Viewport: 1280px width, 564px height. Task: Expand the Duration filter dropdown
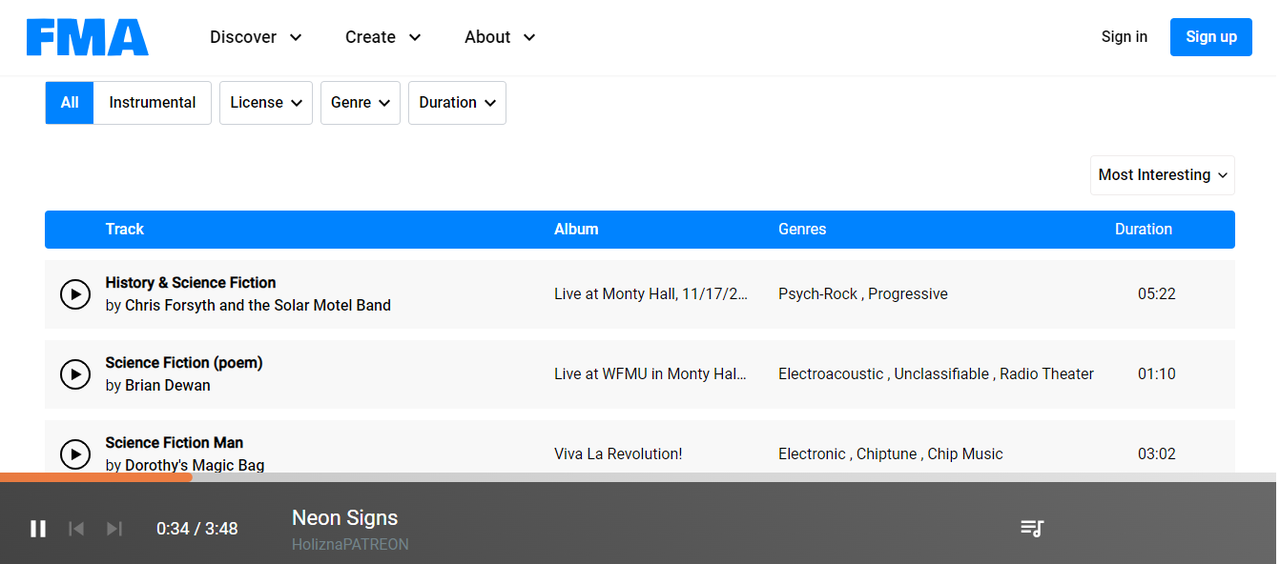point(457,103)
